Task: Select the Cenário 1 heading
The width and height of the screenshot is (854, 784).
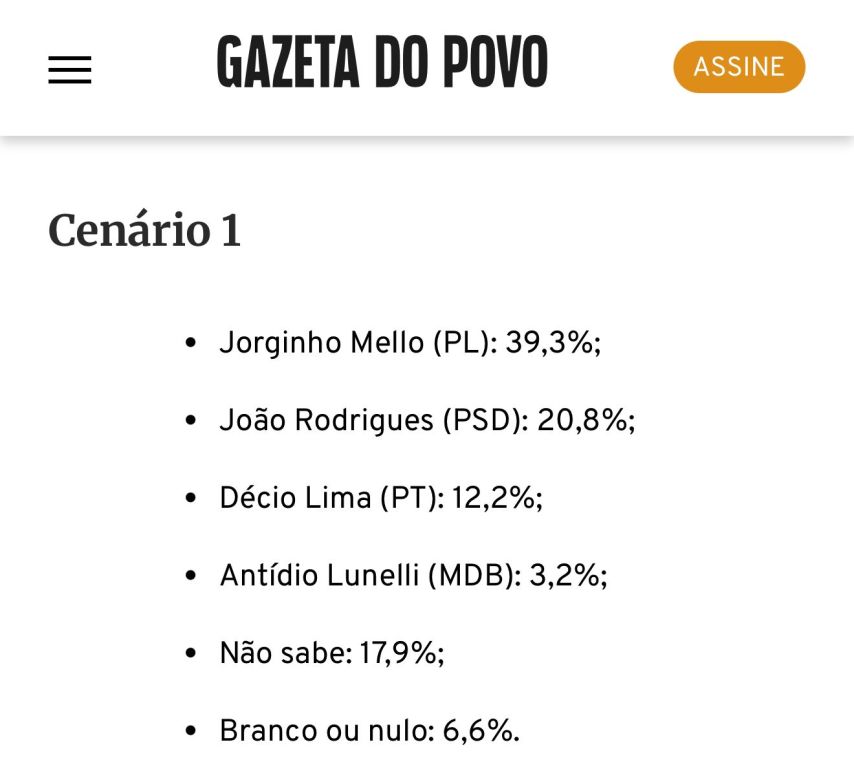Action: point(144,230)
